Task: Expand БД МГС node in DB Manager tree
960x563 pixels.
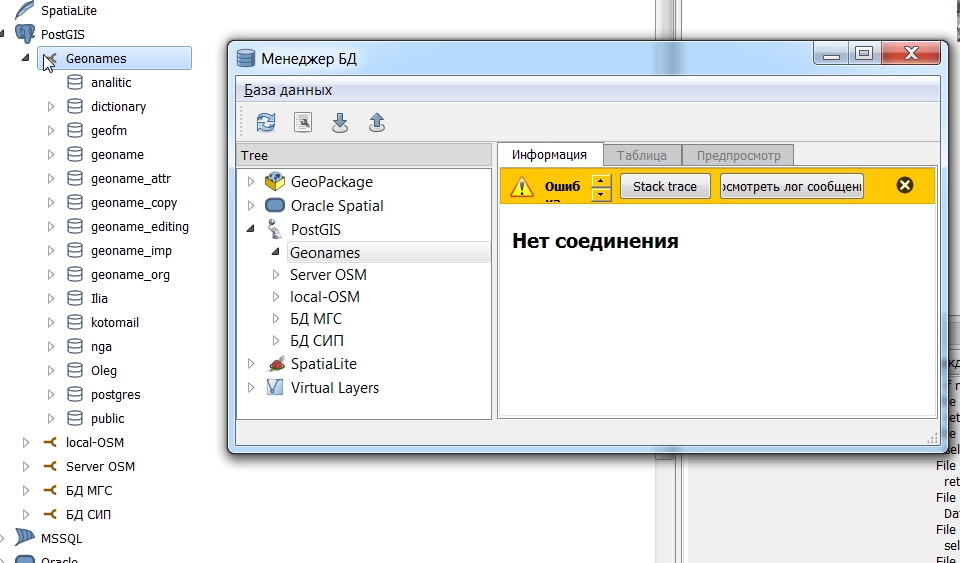Action: (x=276, y=319)
